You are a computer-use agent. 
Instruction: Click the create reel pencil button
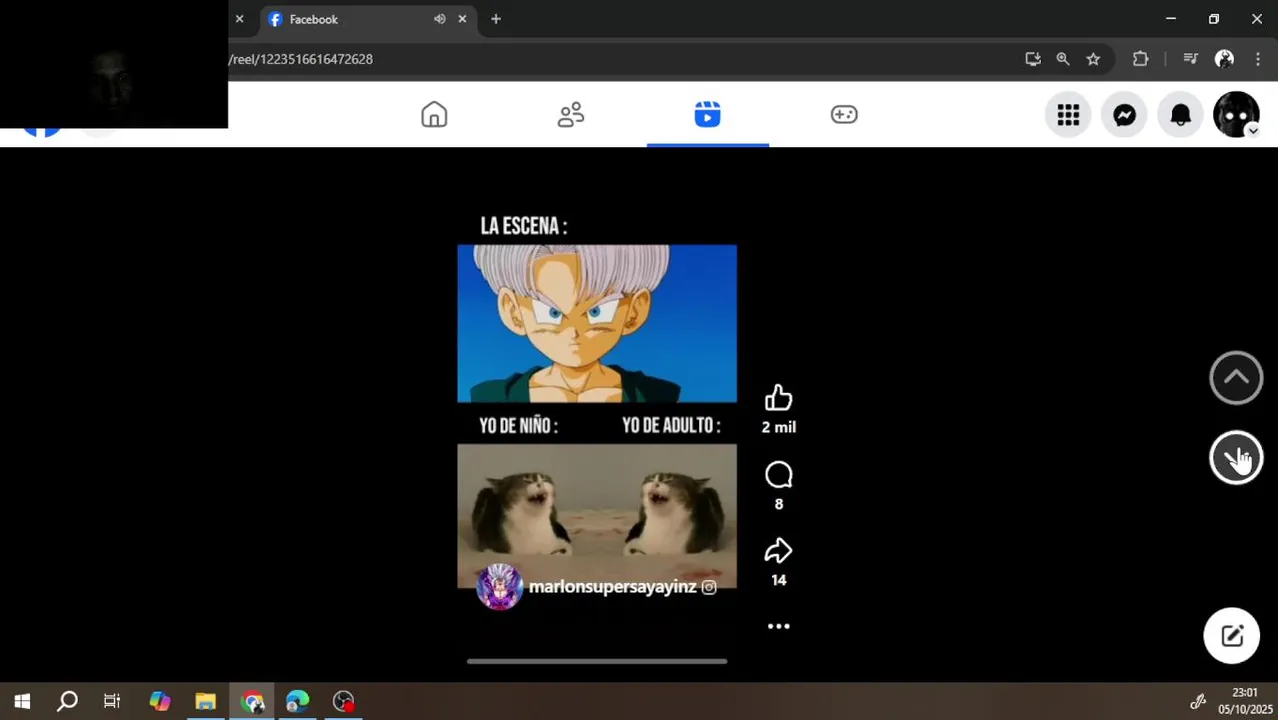coord(1231,635)
